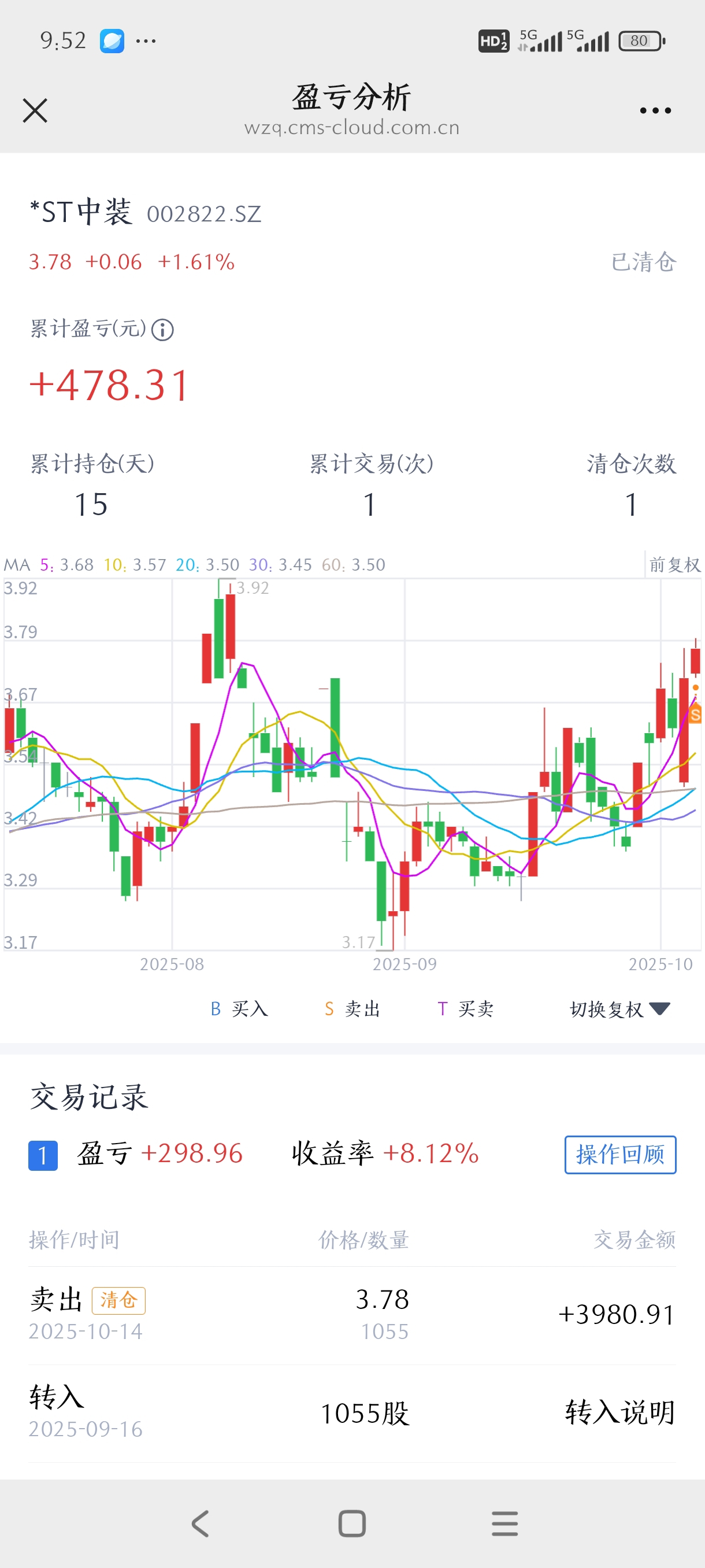Open the recent apps menu icon
Viewport: 705px width, 1568px height.
click(505, 1523)
